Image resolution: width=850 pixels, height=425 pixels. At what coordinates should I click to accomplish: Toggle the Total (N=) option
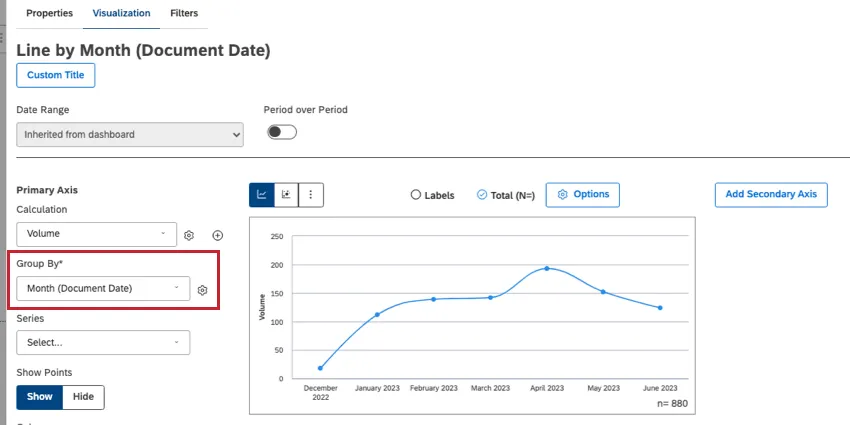(x=482, y=195)
